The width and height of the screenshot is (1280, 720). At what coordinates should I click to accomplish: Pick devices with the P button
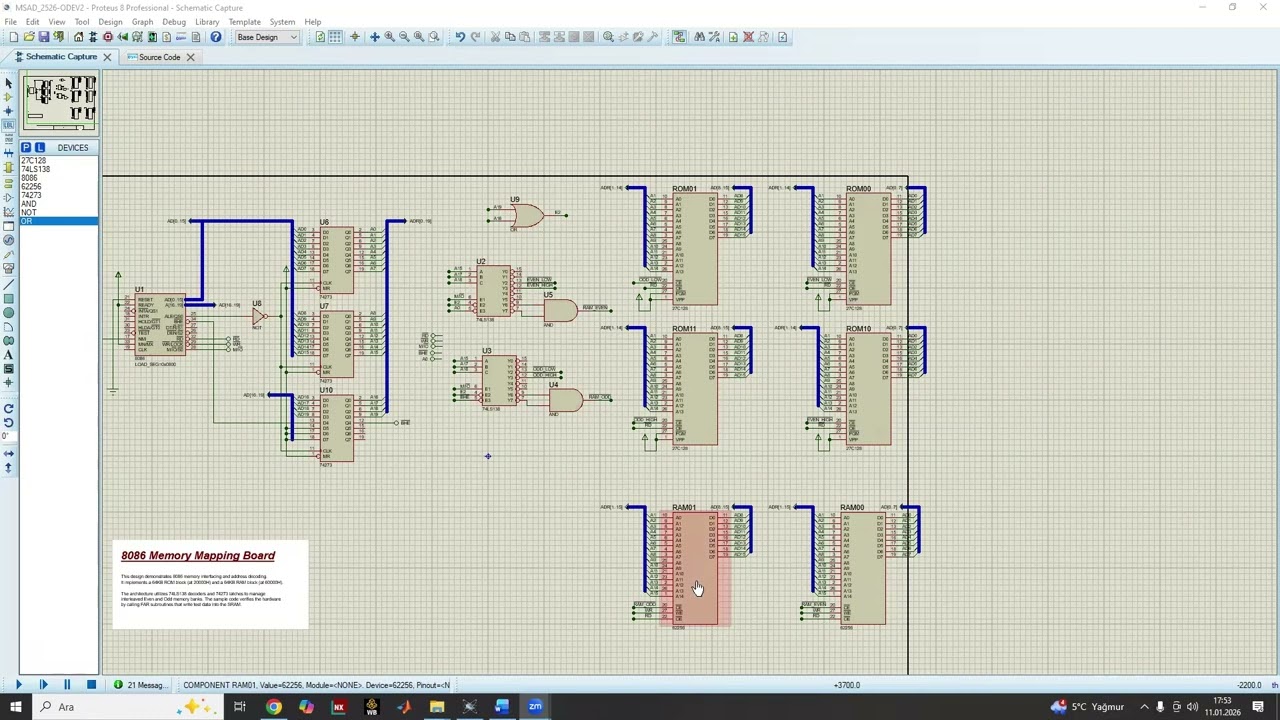coord(26,148)
